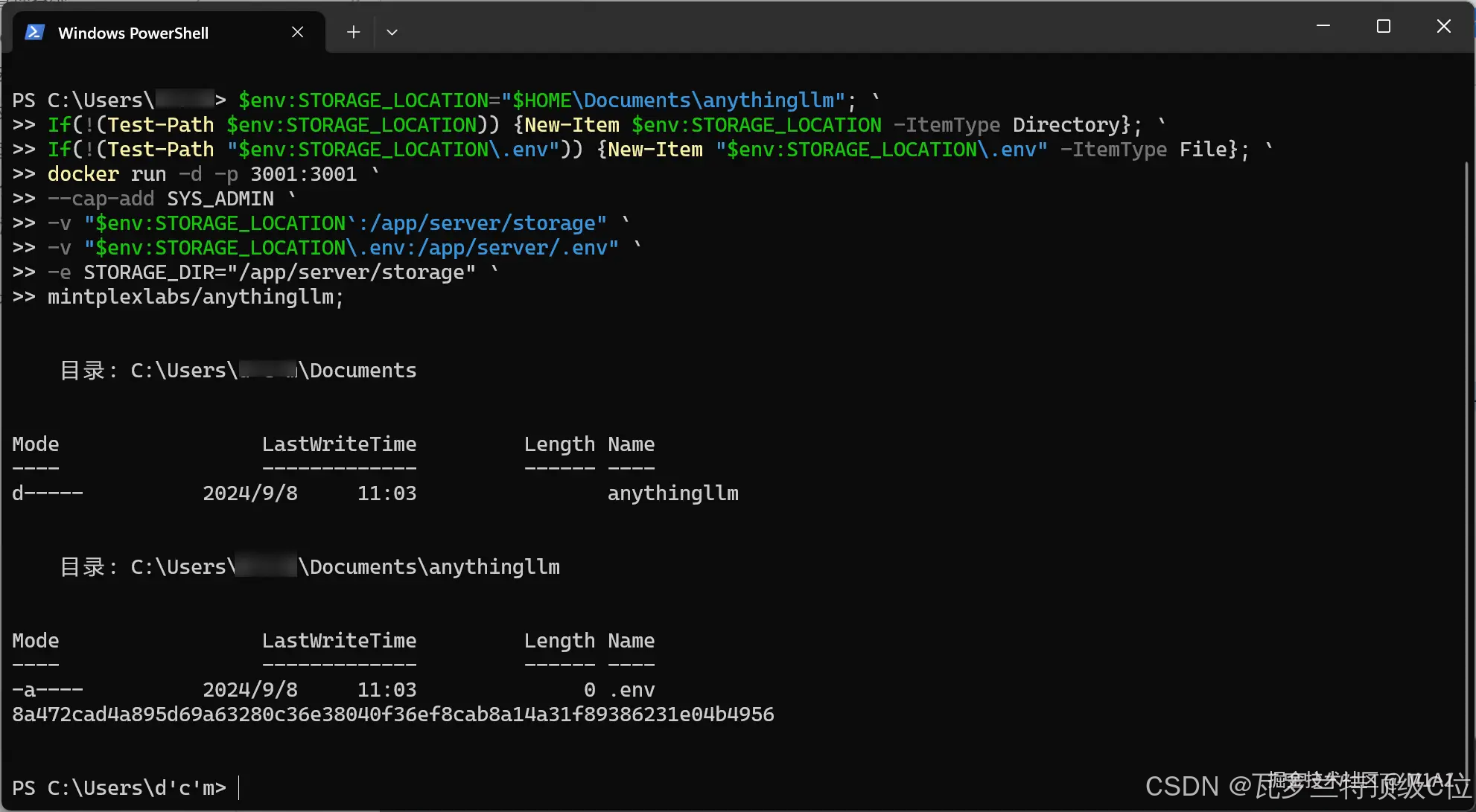1476x812 pixels.
Task: Open a new terminal tab
Action: [x=354, y=32]
